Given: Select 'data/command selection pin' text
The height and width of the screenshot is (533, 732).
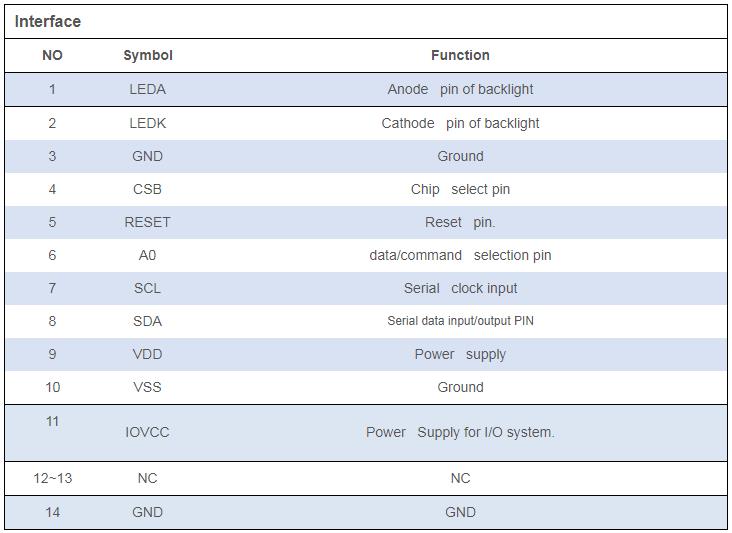Looking at the screenshot, I should coord(460,255).
